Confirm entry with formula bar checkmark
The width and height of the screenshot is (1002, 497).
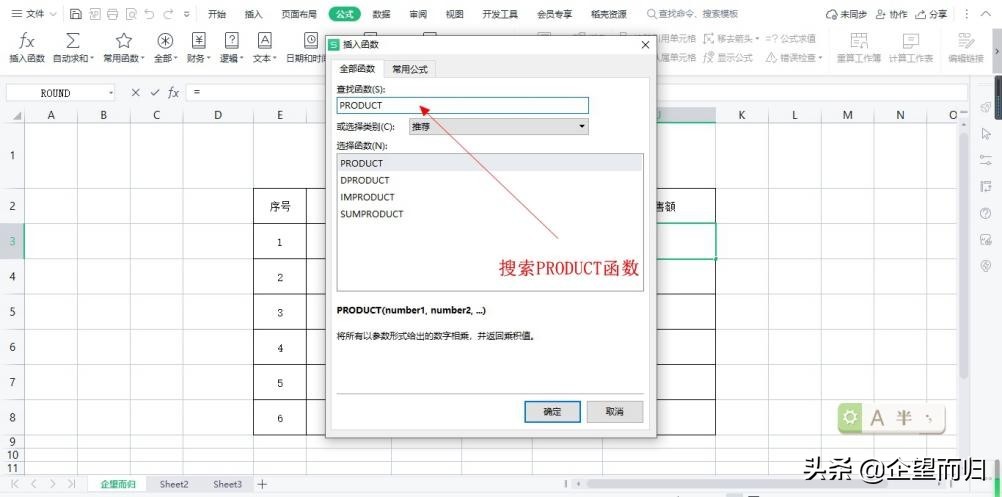click(155, 92)
